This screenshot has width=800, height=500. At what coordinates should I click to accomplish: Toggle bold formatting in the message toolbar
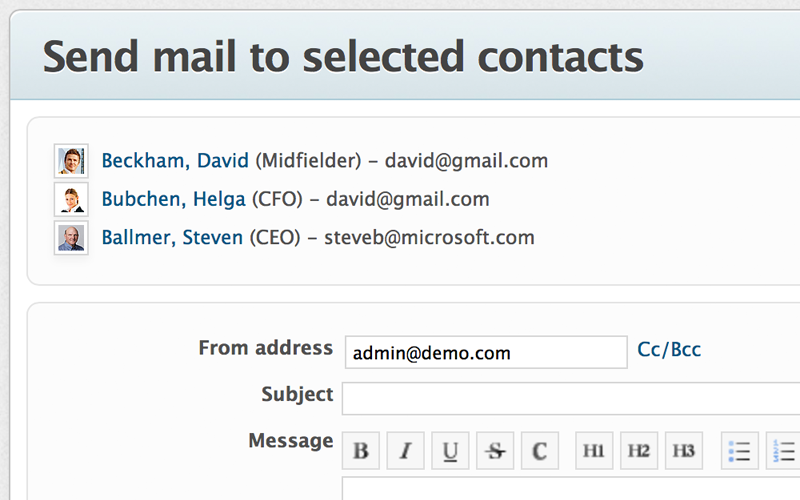tap(361, 451)
